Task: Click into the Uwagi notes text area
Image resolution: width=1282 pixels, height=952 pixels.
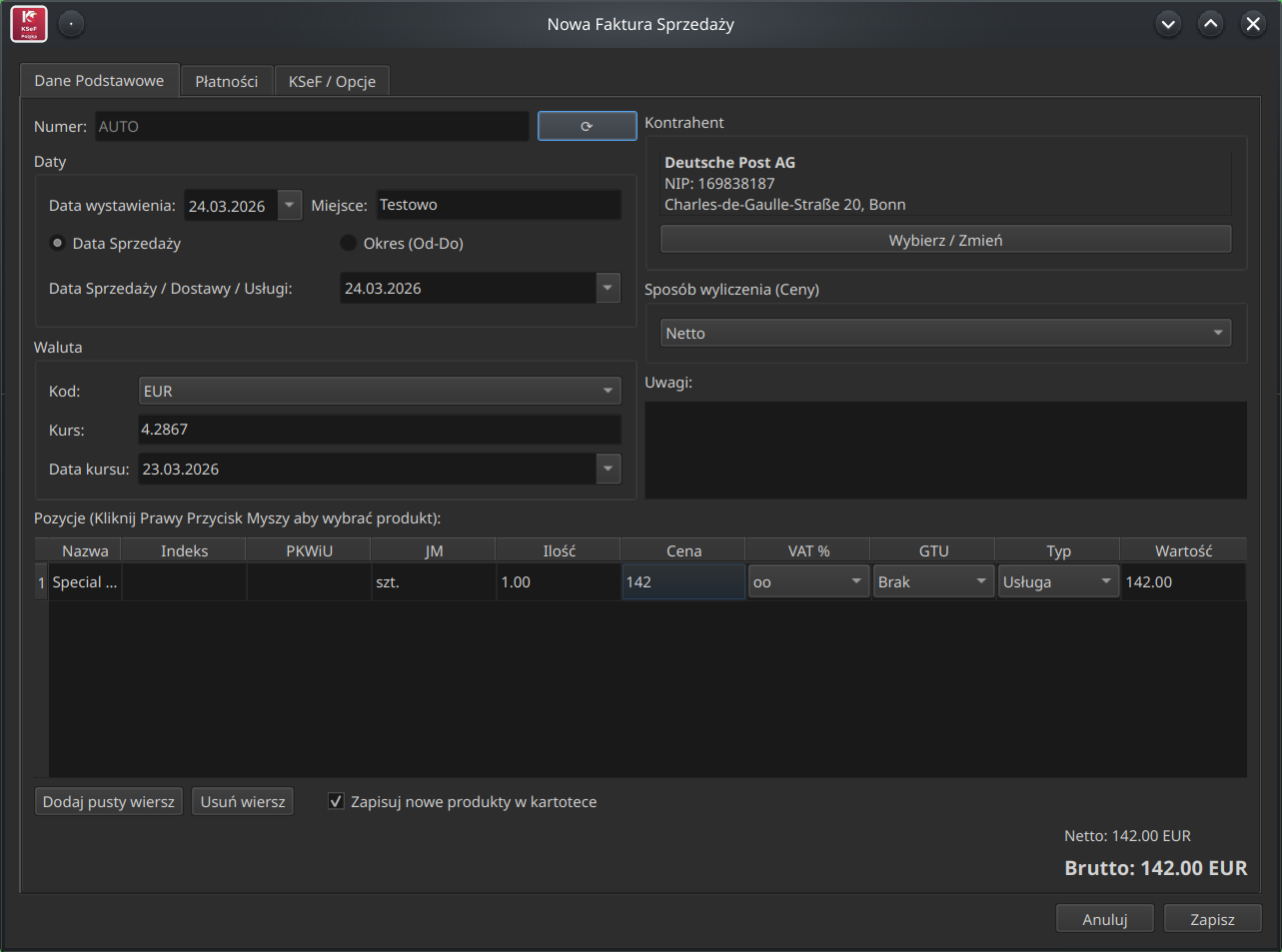Action: click(945, 450)
